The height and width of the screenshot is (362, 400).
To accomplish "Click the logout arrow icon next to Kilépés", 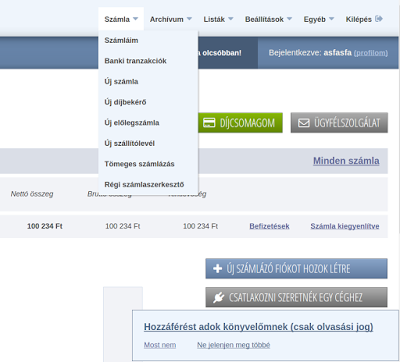I will [x=379, y=19].
